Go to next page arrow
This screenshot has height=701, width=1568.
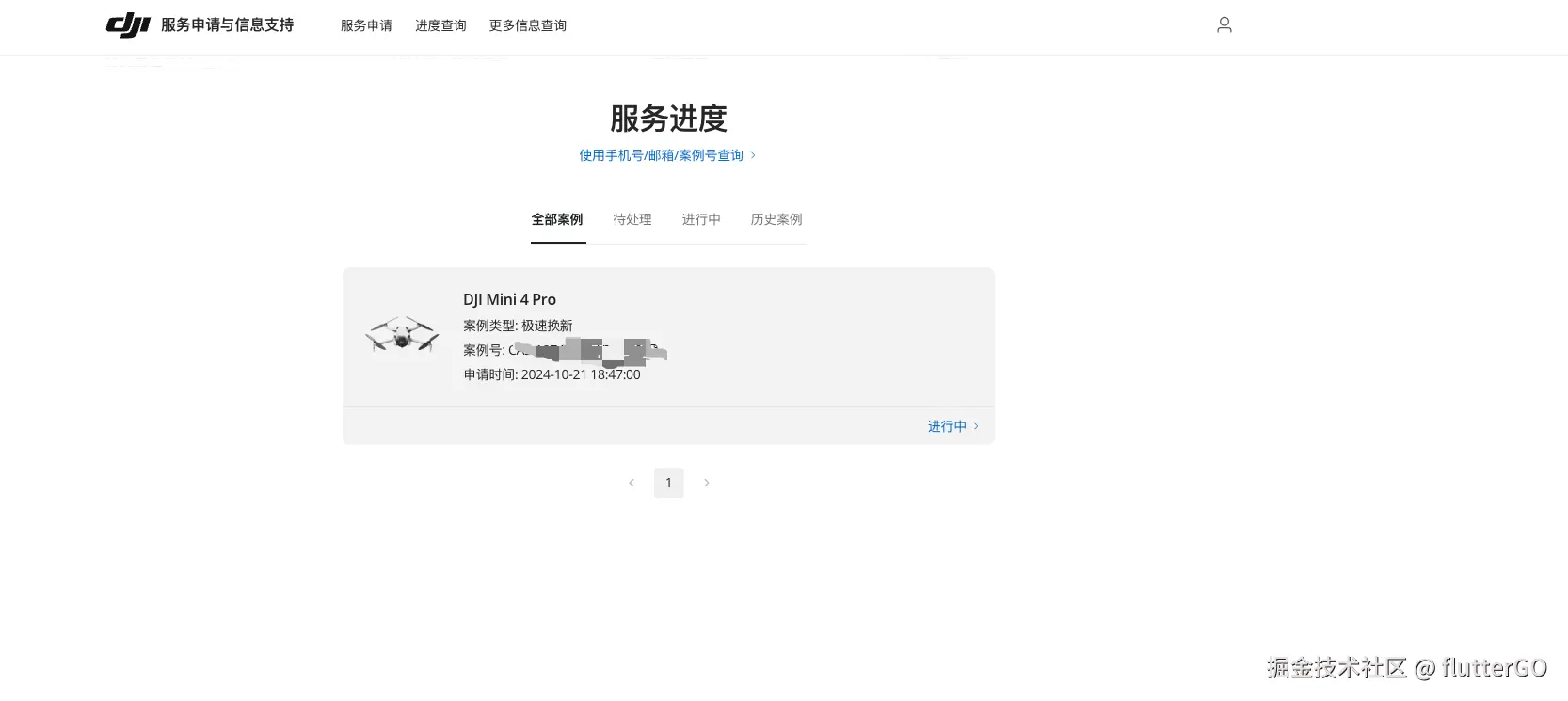click(707, 483)
